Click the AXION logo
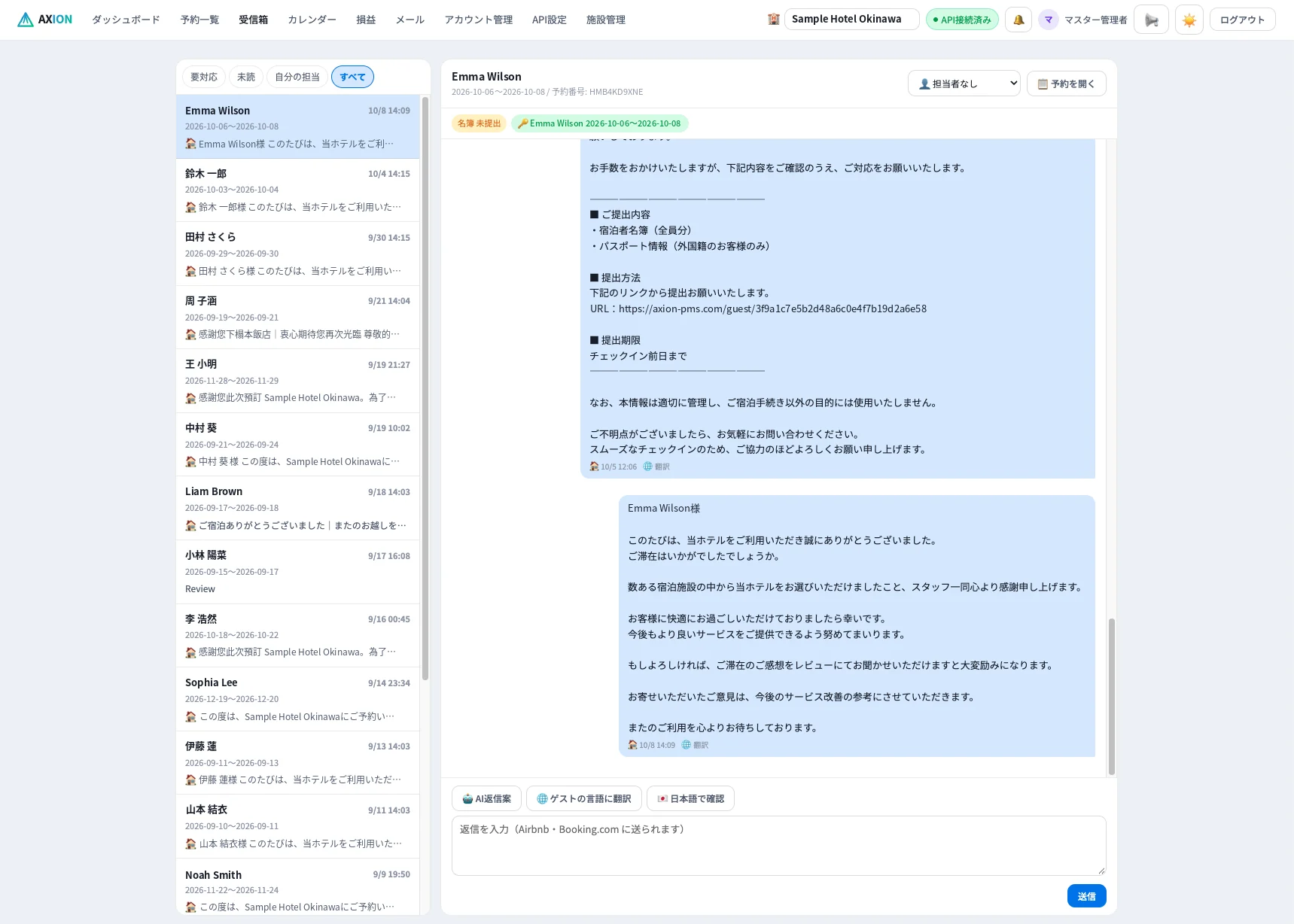This screenshot has width=1294, height=924. [x=45, y=20]
